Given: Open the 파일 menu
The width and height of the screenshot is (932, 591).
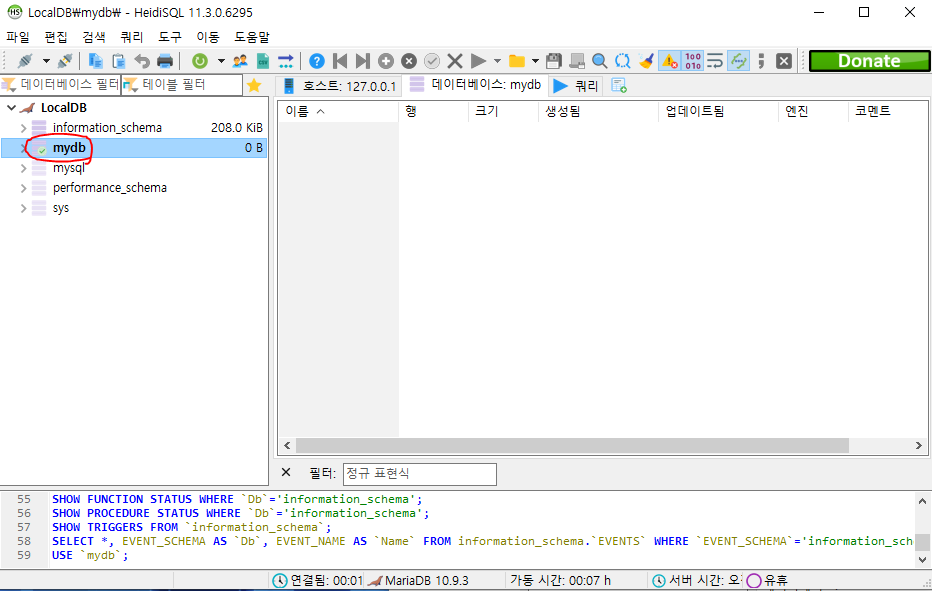Looking at the screenshot, I should [18, 37].
